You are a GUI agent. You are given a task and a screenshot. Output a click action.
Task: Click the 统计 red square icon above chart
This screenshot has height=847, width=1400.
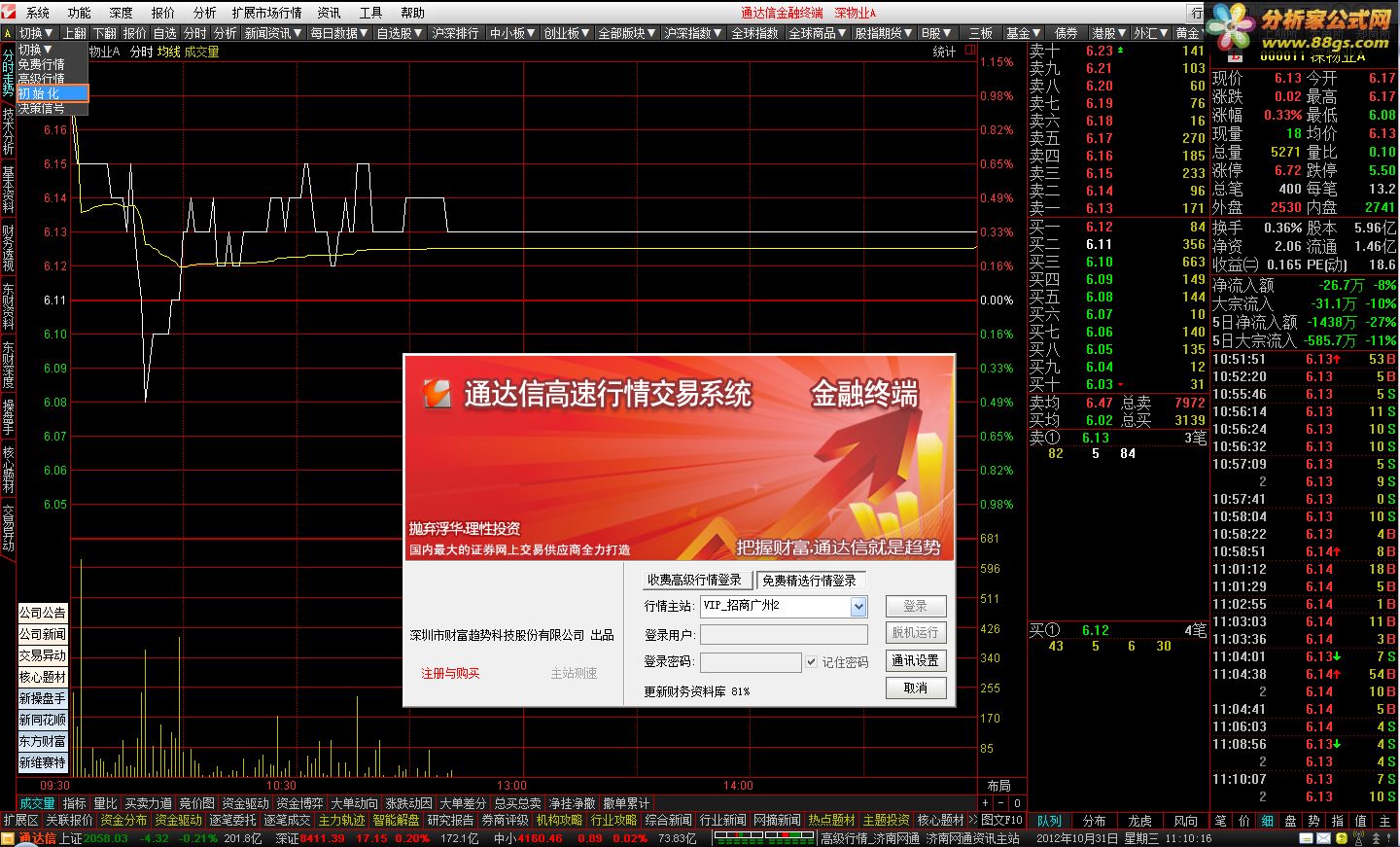(970, 52)
